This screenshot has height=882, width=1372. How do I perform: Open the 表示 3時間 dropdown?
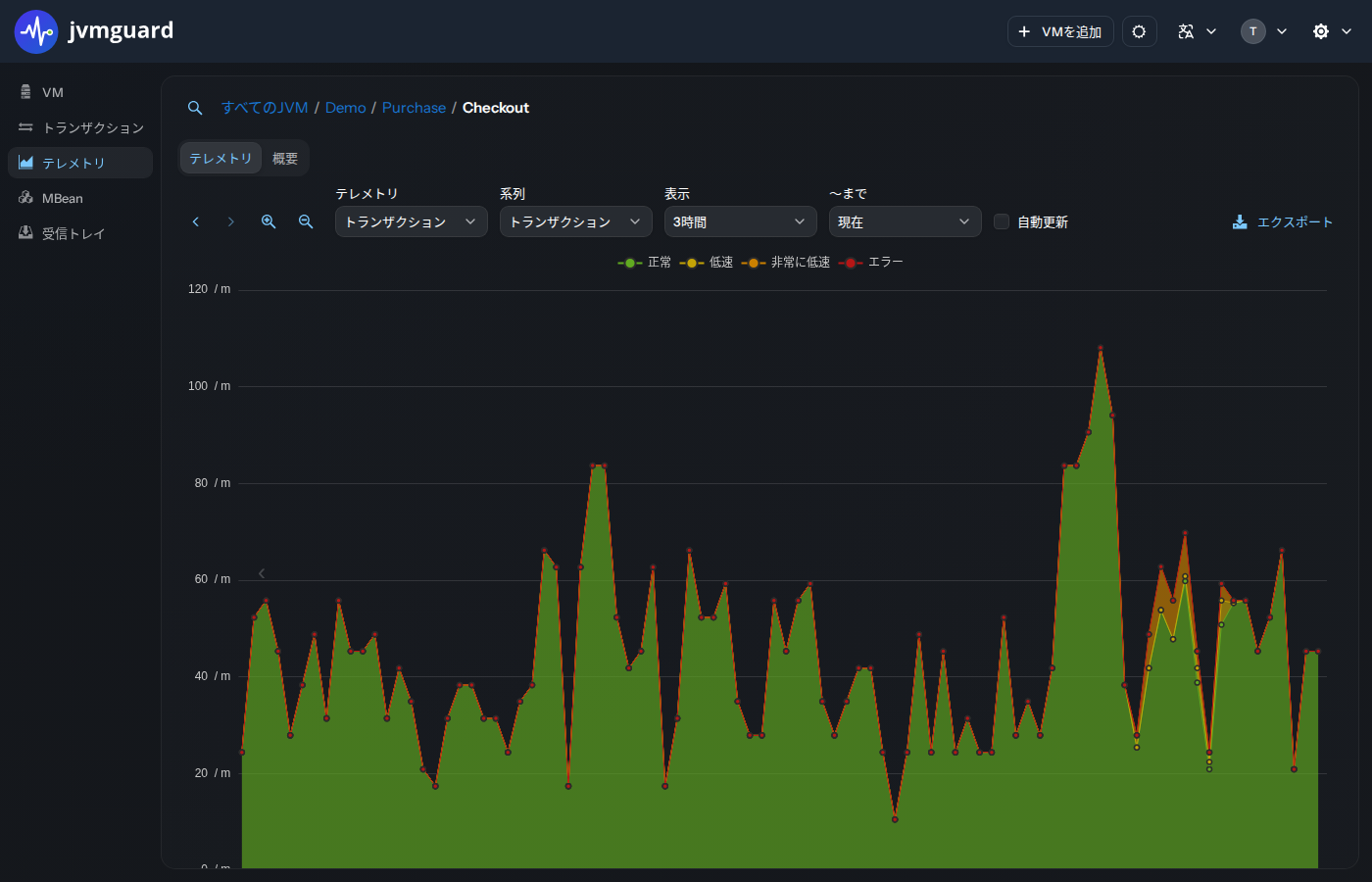click(741, 221)
